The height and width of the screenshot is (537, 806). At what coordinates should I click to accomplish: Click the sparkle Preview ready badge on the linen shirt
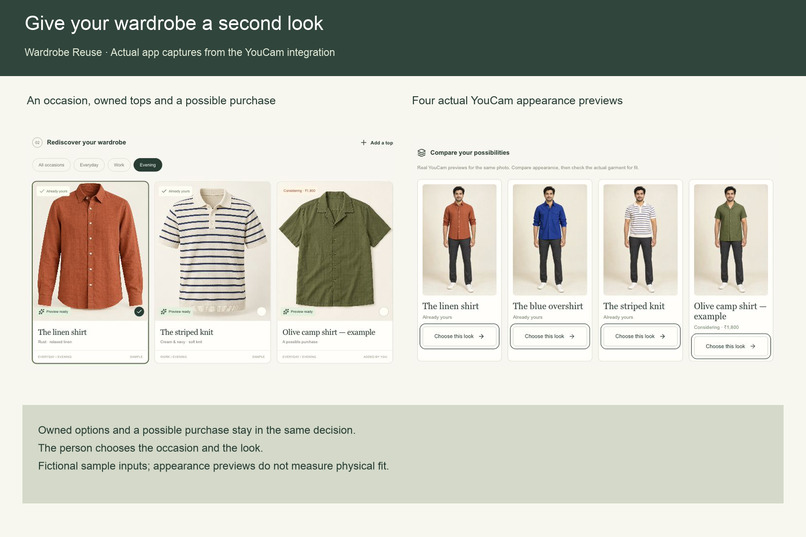pos(53,311)
